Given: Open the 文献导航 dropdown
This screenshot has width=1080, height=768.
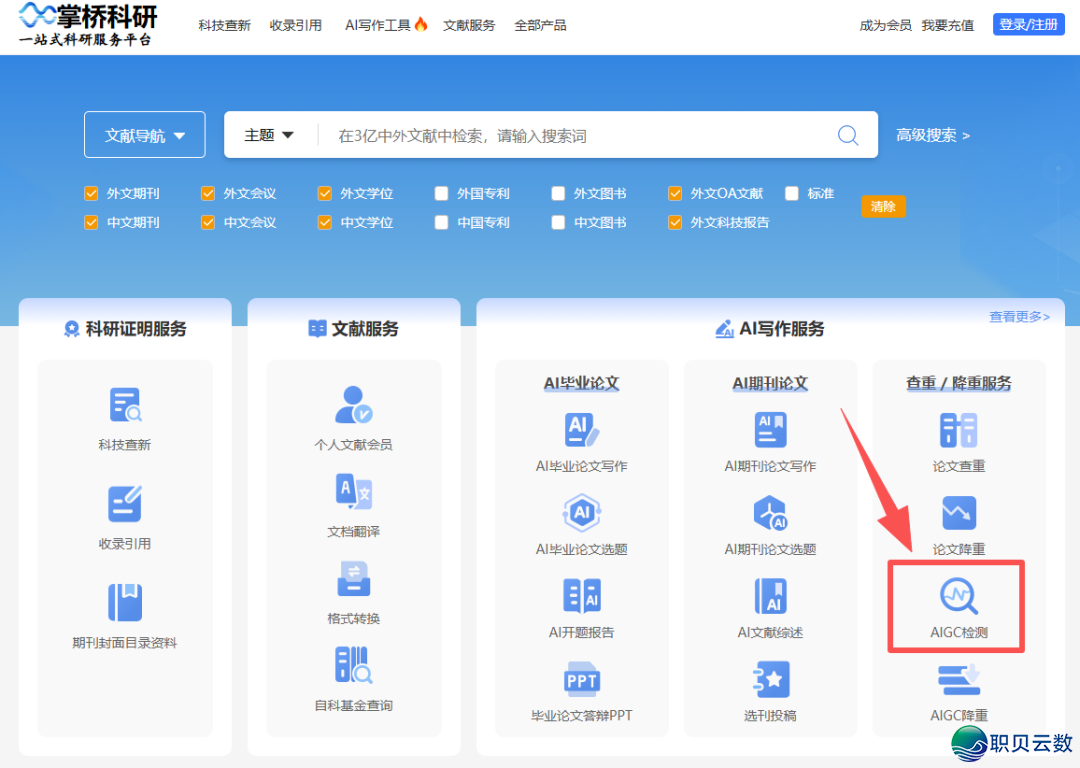Looking at the screenshot, I should [x=144, y=134].
